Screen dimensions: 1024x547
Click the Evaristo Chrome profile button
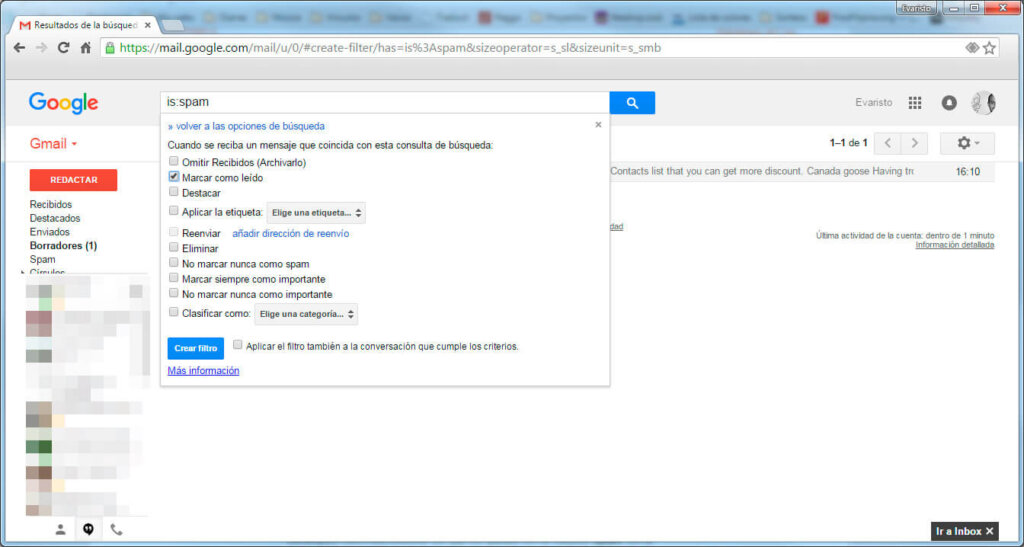(917, 8)
